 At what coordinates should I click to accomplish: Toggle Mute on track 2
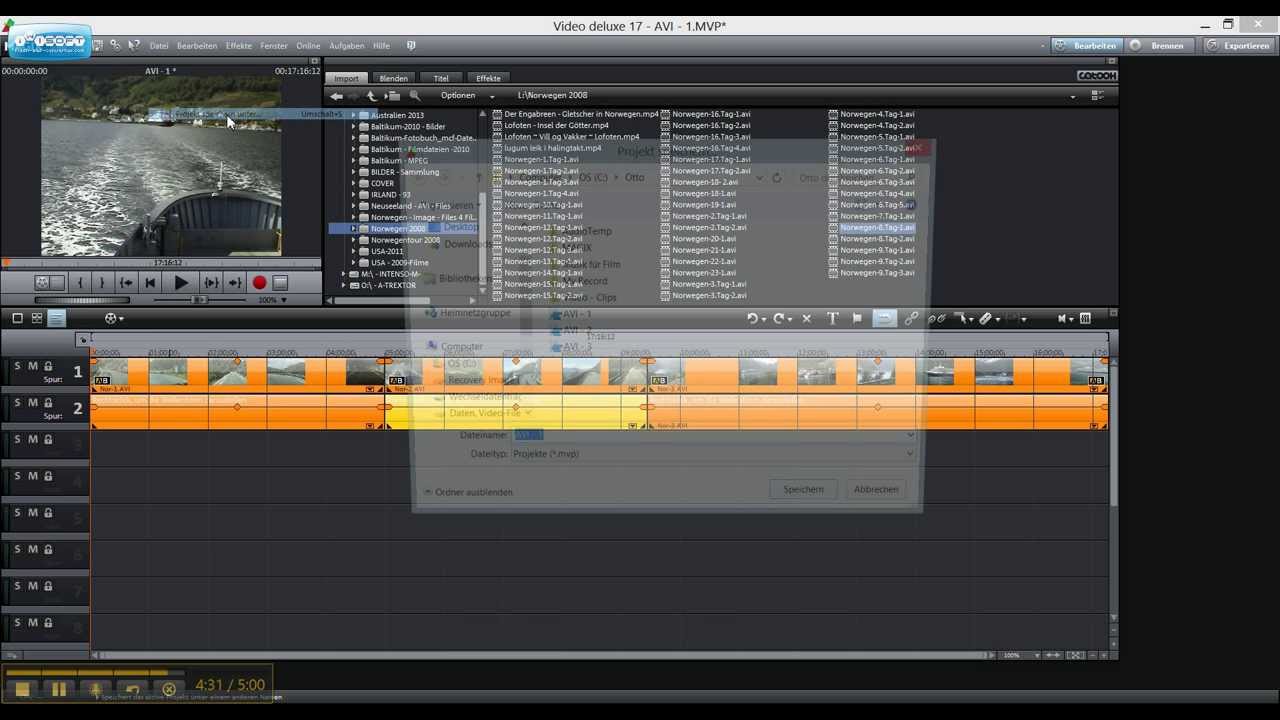tap(32, 403)
